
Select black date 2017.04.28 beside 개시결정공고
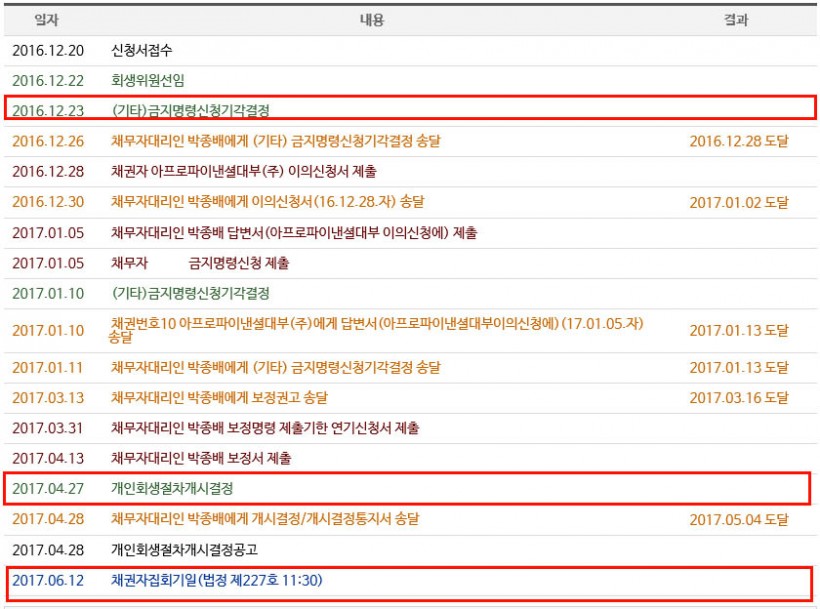point(48,550)
